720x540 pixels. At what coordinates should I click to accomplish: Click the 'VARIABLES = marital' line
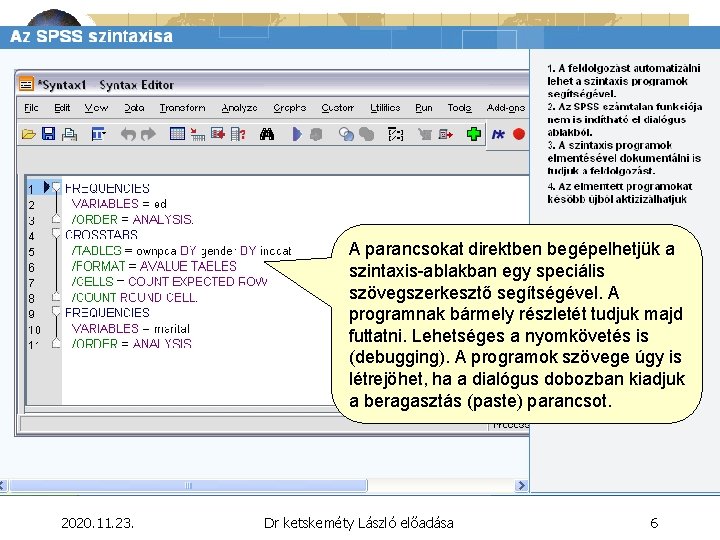tap(130, 328)
